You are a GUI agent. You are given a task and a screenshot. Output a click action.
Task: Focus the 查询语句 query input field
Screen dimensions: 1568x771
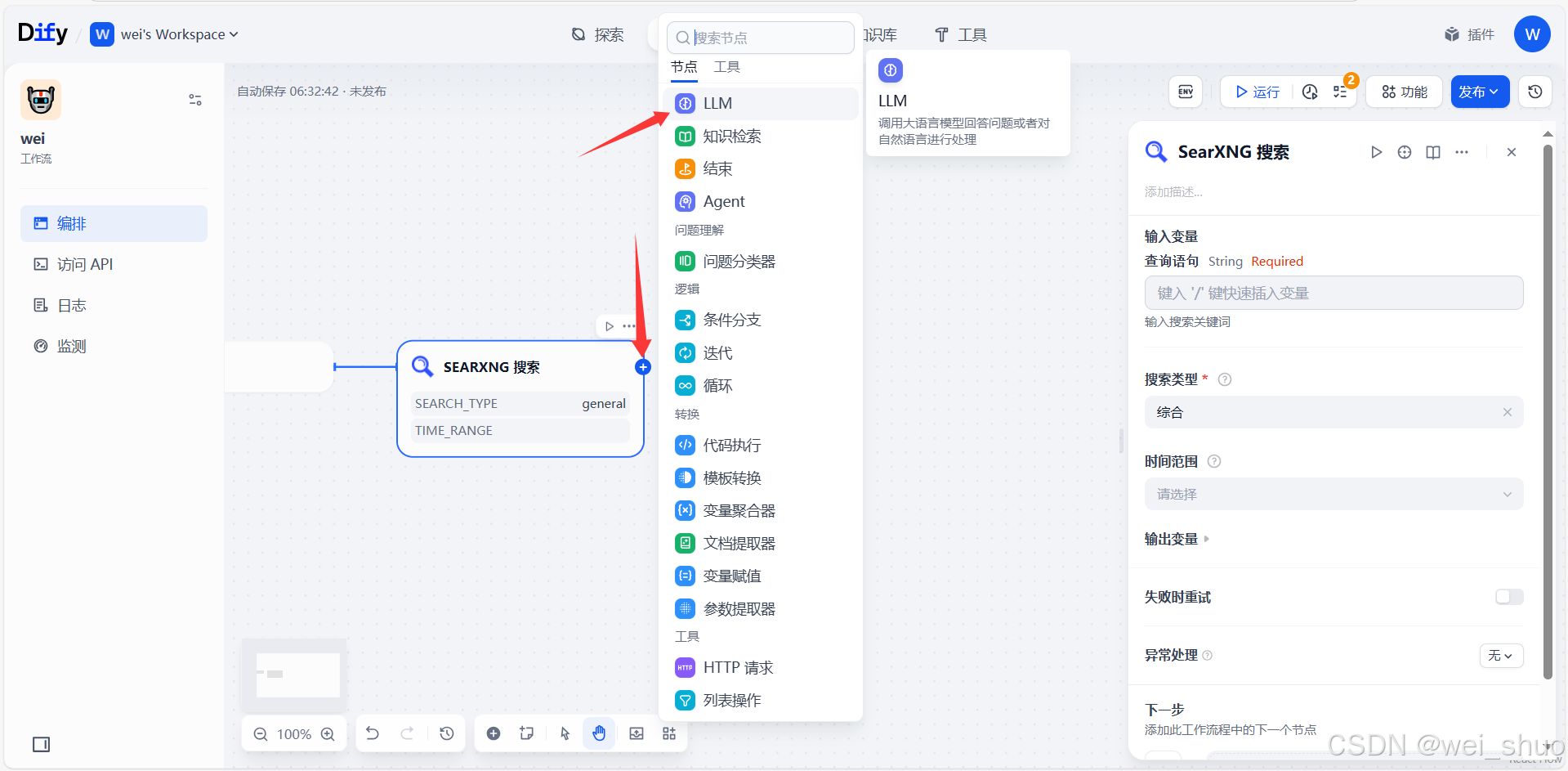click(1332, 292)
